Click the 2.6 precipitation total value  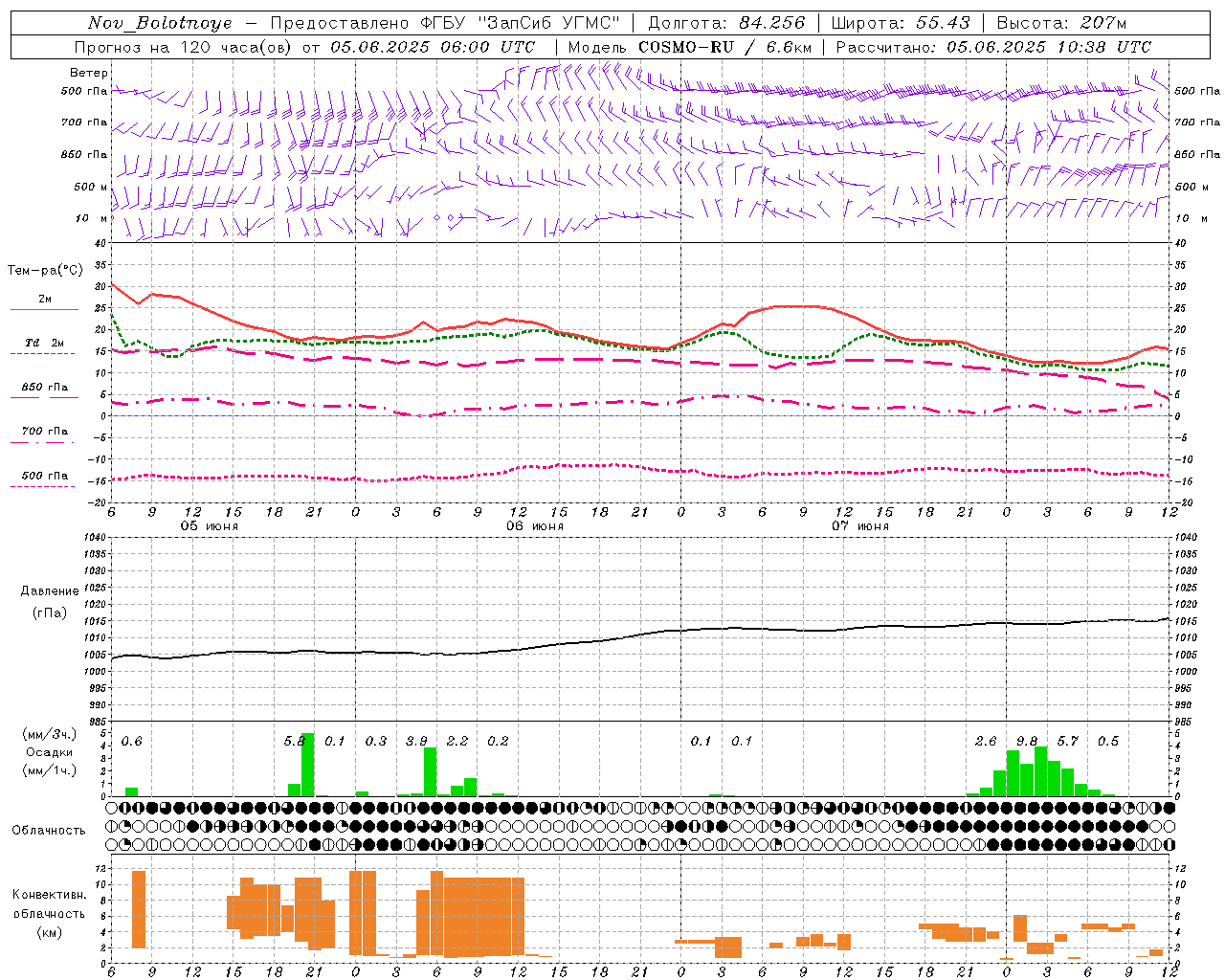click(986, 742)
